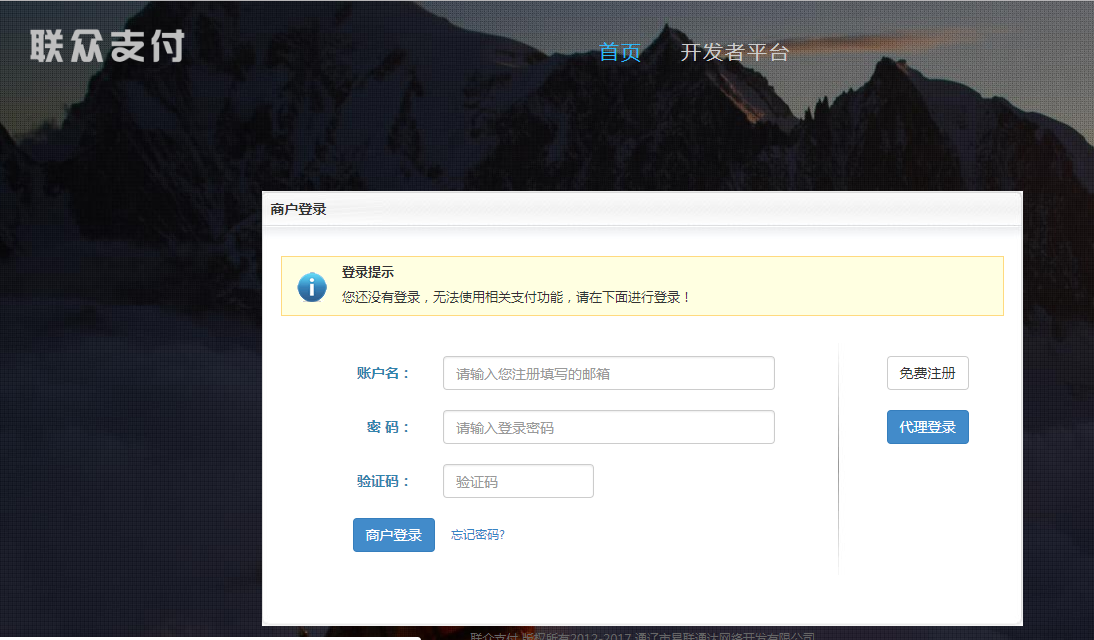The image size is (1094, 640).
Task: Open the 开发者平台 nav tab
Action: coord(734,53)
